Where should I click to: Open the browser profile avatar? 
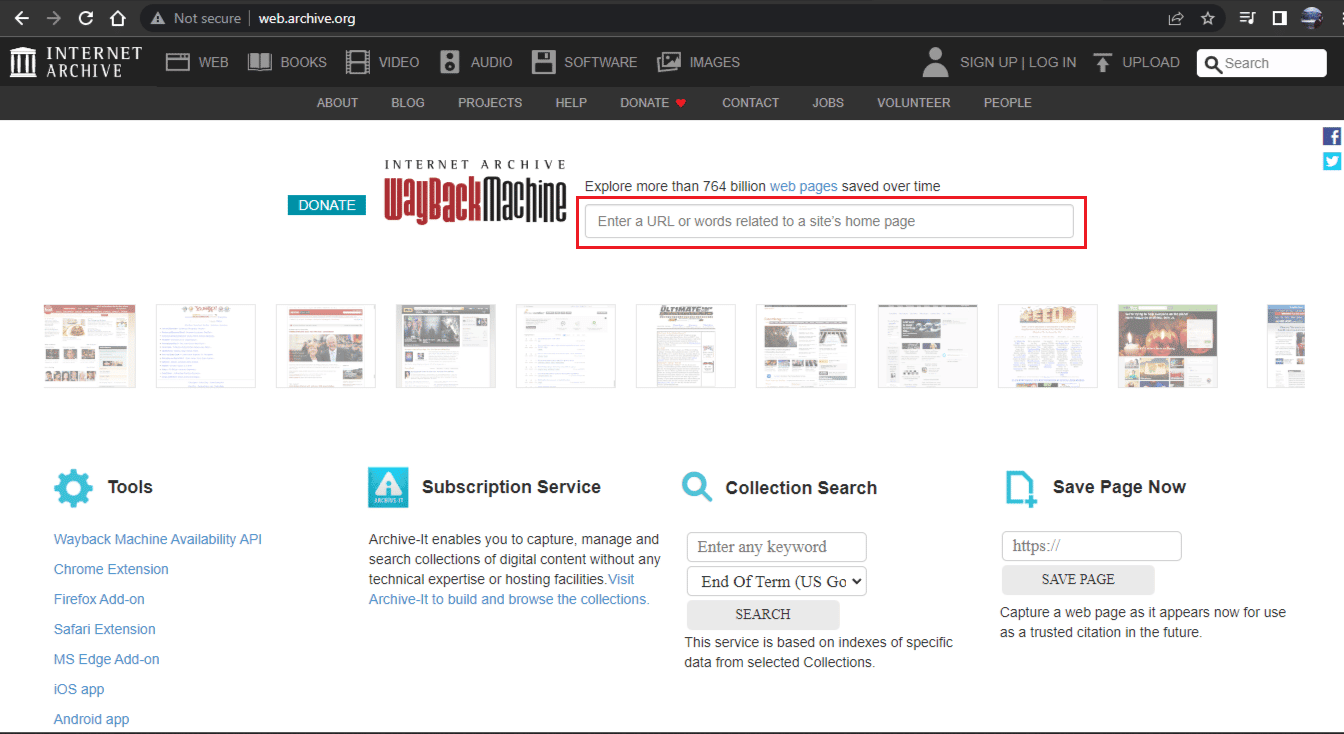pos(1312,17)
